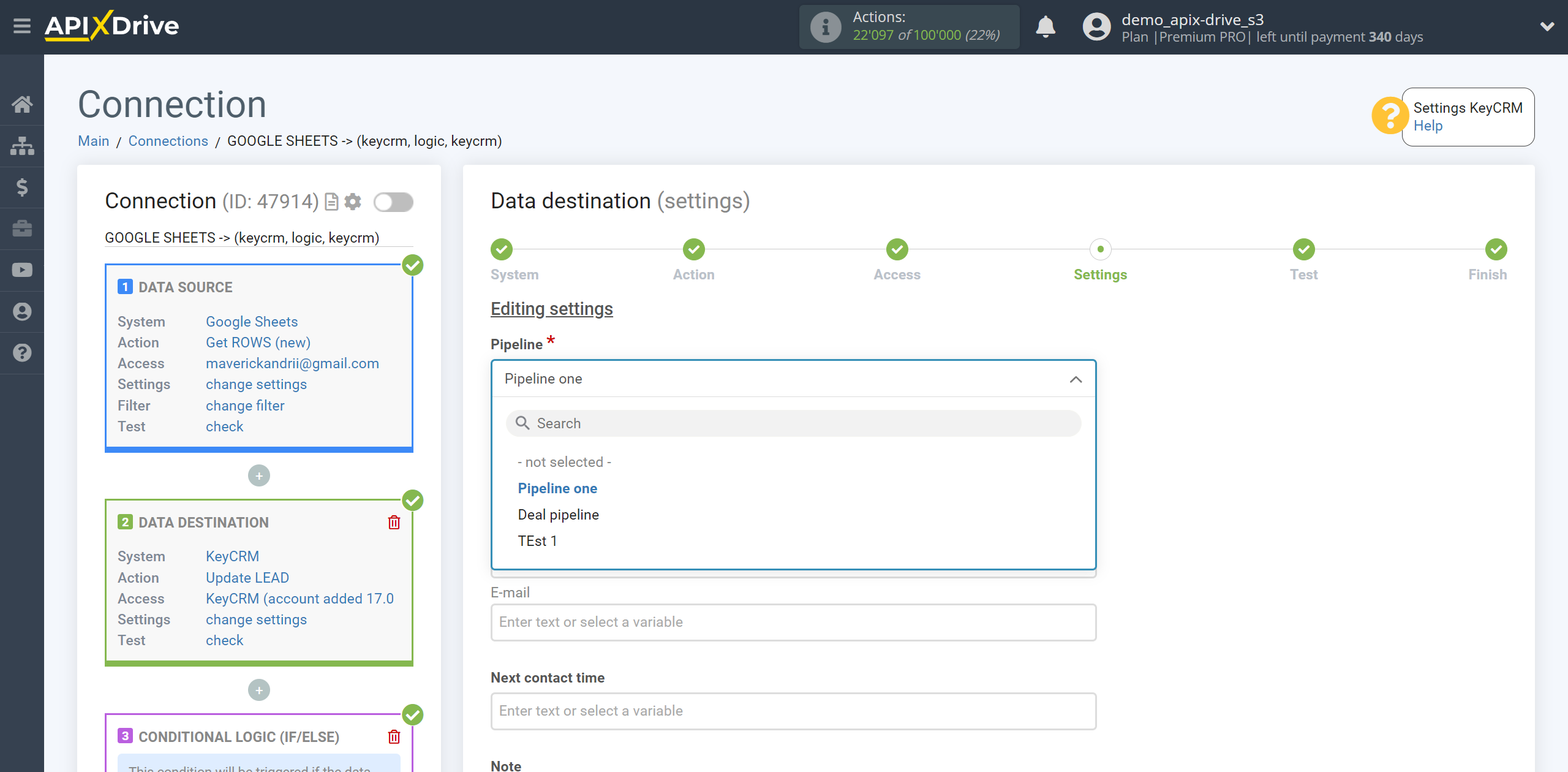Select the 'TEst 1' option

point(537,541)
